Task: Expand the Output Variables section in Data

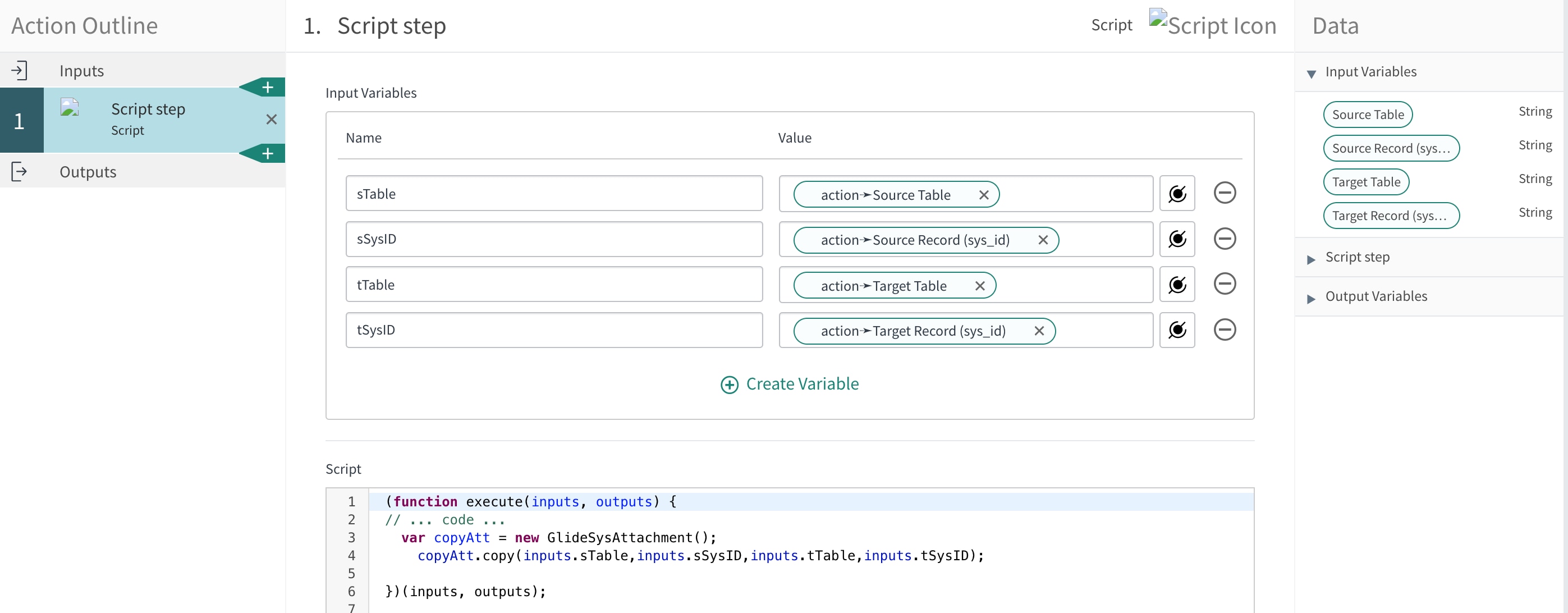Action: point(1311,298)
